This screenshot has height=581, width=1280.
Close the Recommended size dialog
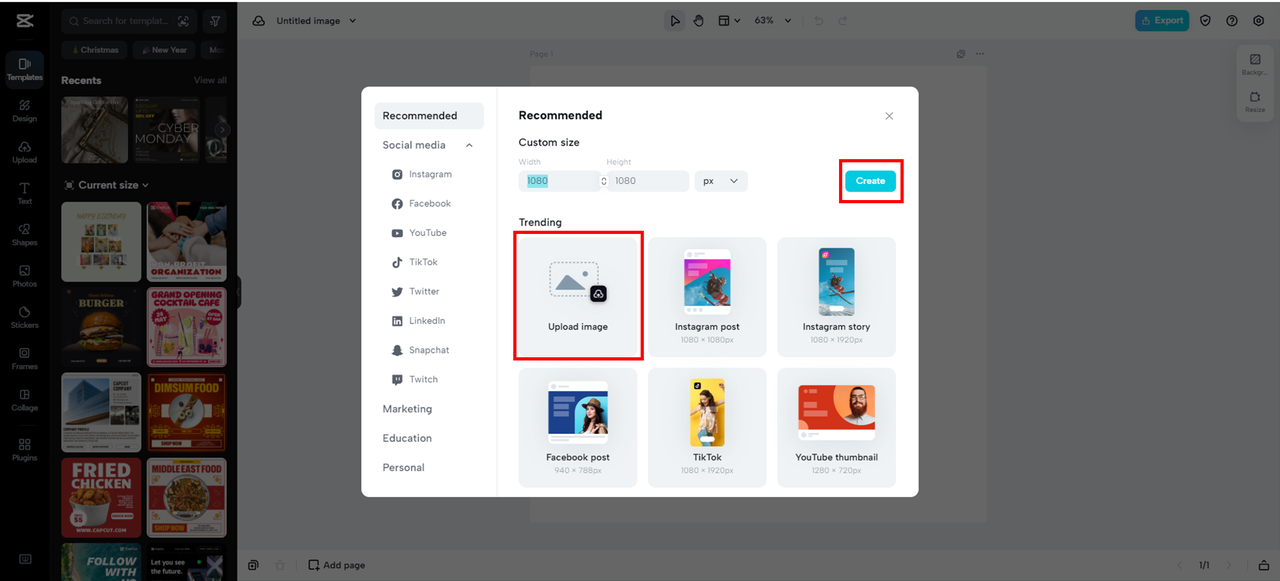889,116
